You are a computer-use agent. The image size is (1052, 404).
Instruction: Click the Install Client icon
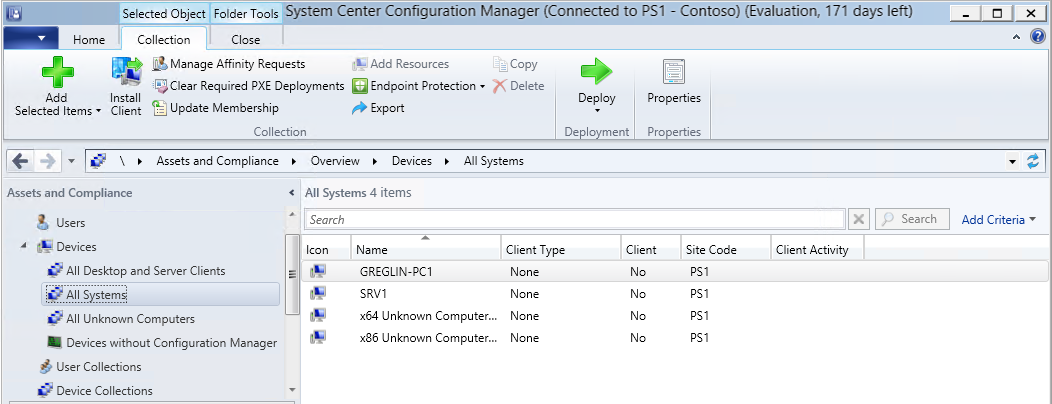pos(126,72)
